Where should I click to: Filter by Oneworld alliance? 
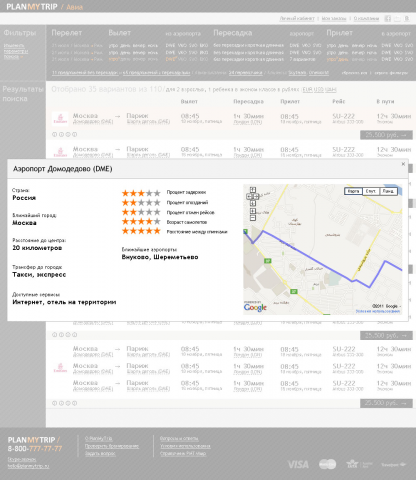click(319, 73)
